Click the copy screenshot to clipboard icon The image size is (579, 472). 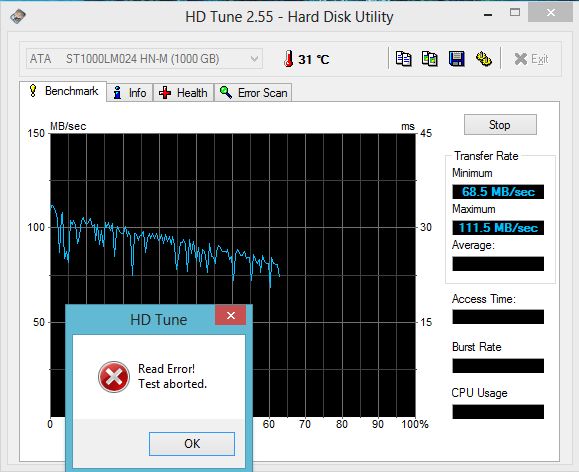[430, 59]
